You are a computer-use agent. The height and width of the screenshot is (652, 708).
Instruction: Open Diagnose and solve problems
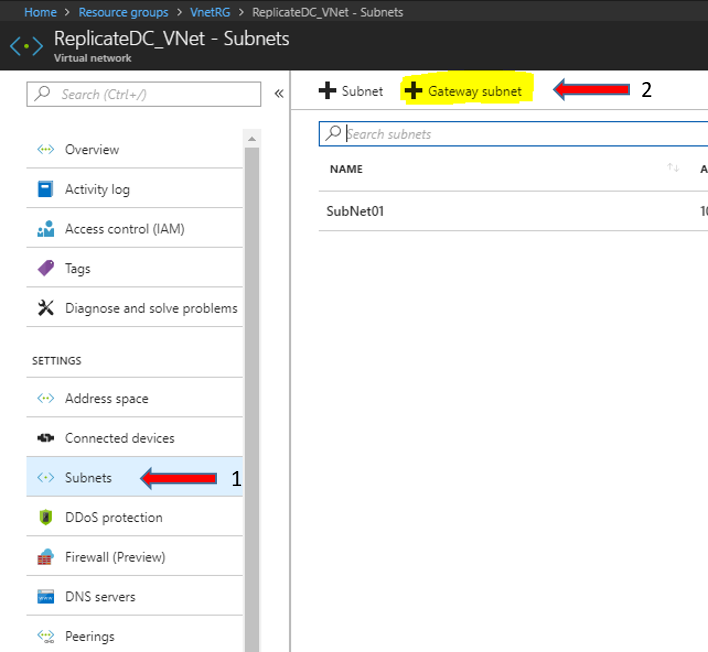(x=135, y=308)
